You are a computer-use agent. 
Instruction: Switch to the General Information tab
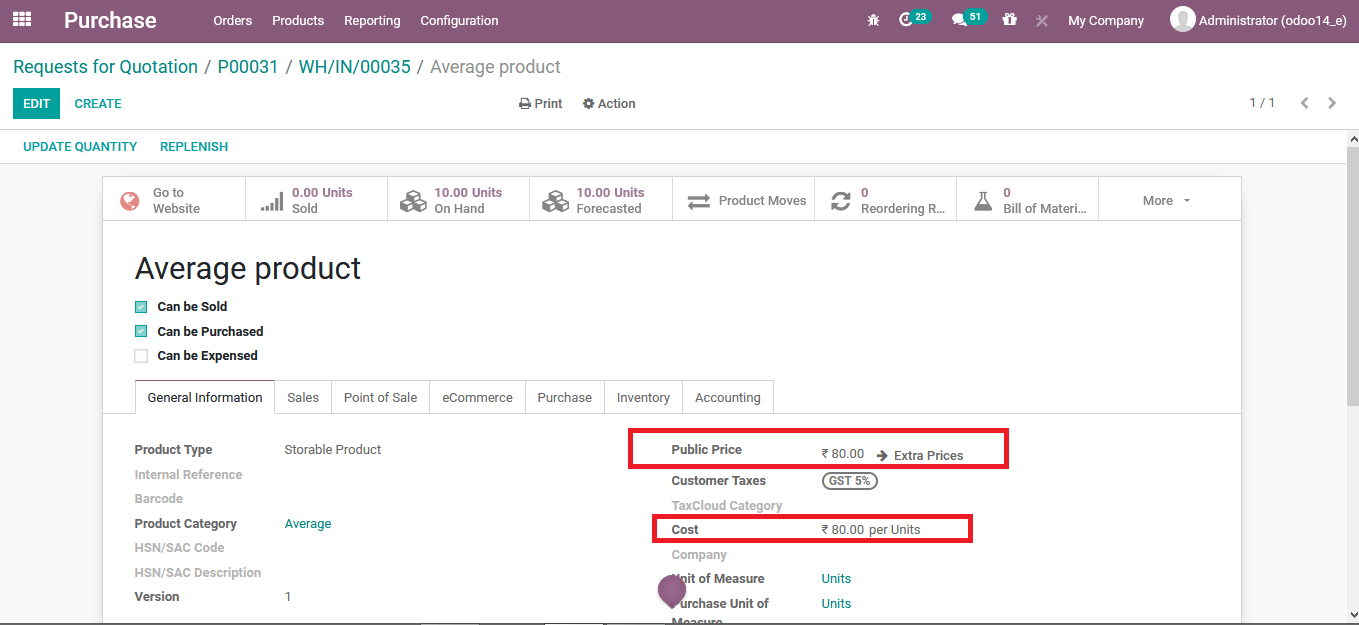pyautogui.click(x=205, y=397)
